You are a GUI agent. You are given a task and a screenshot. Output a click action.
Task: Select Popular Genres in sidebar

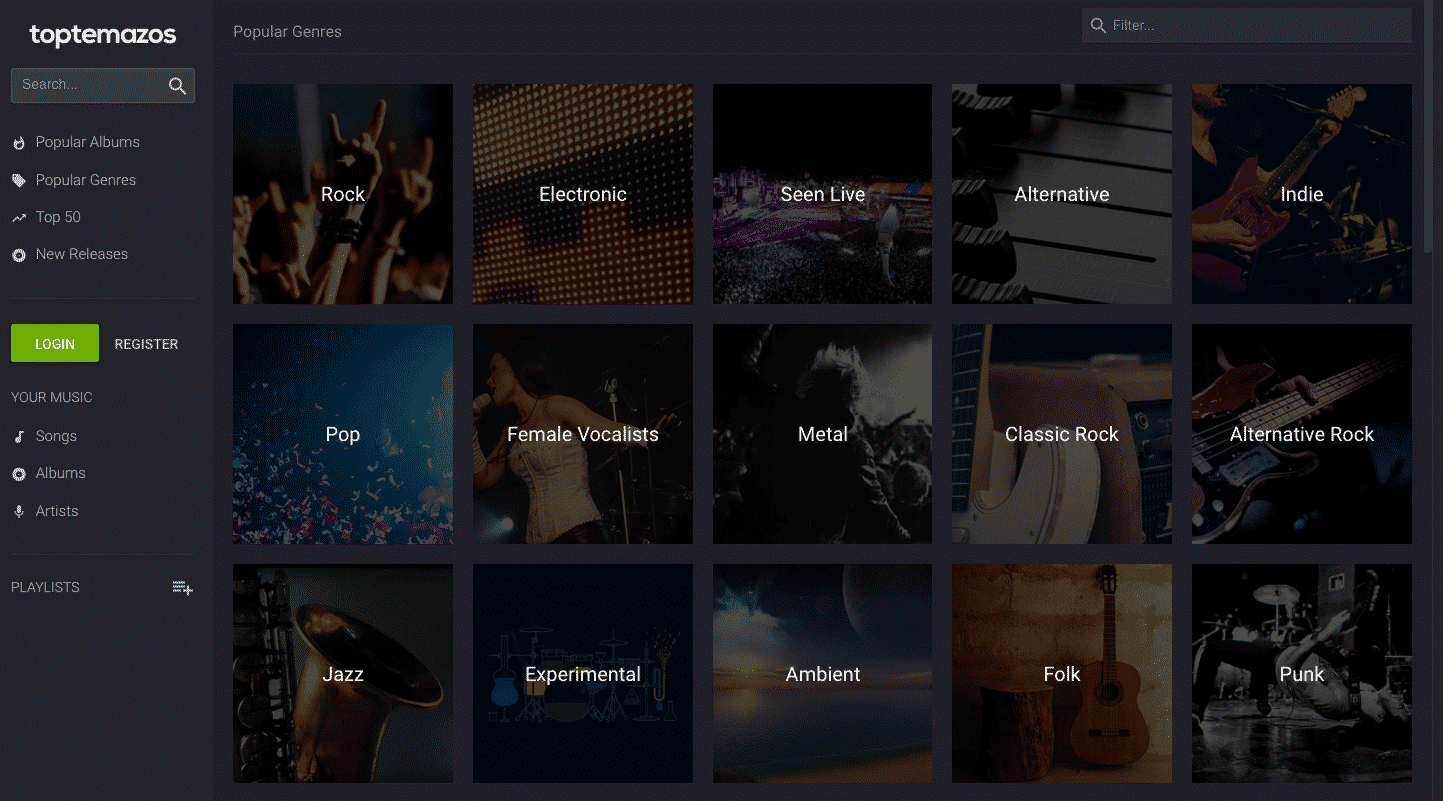(x=86, y=180)
